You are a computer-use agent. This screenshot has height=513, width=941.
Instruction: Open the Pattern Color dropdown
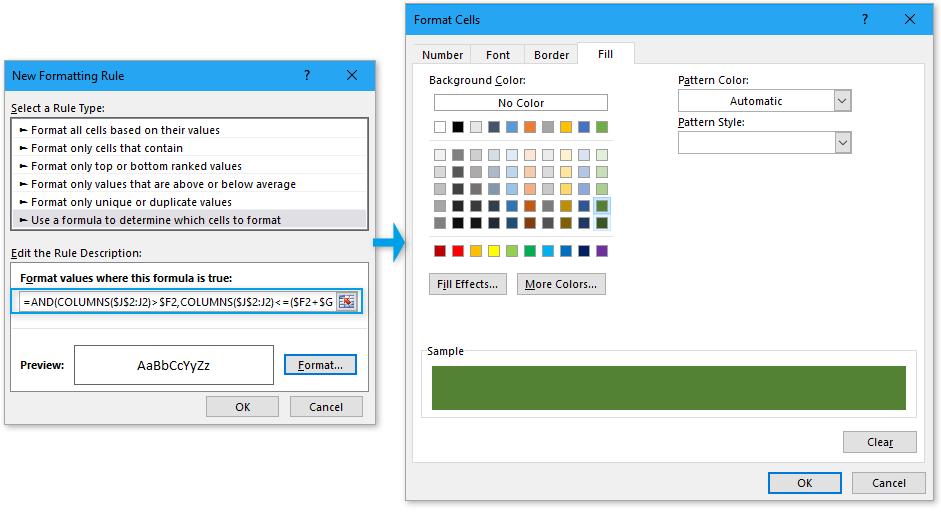tap(842, 101)
